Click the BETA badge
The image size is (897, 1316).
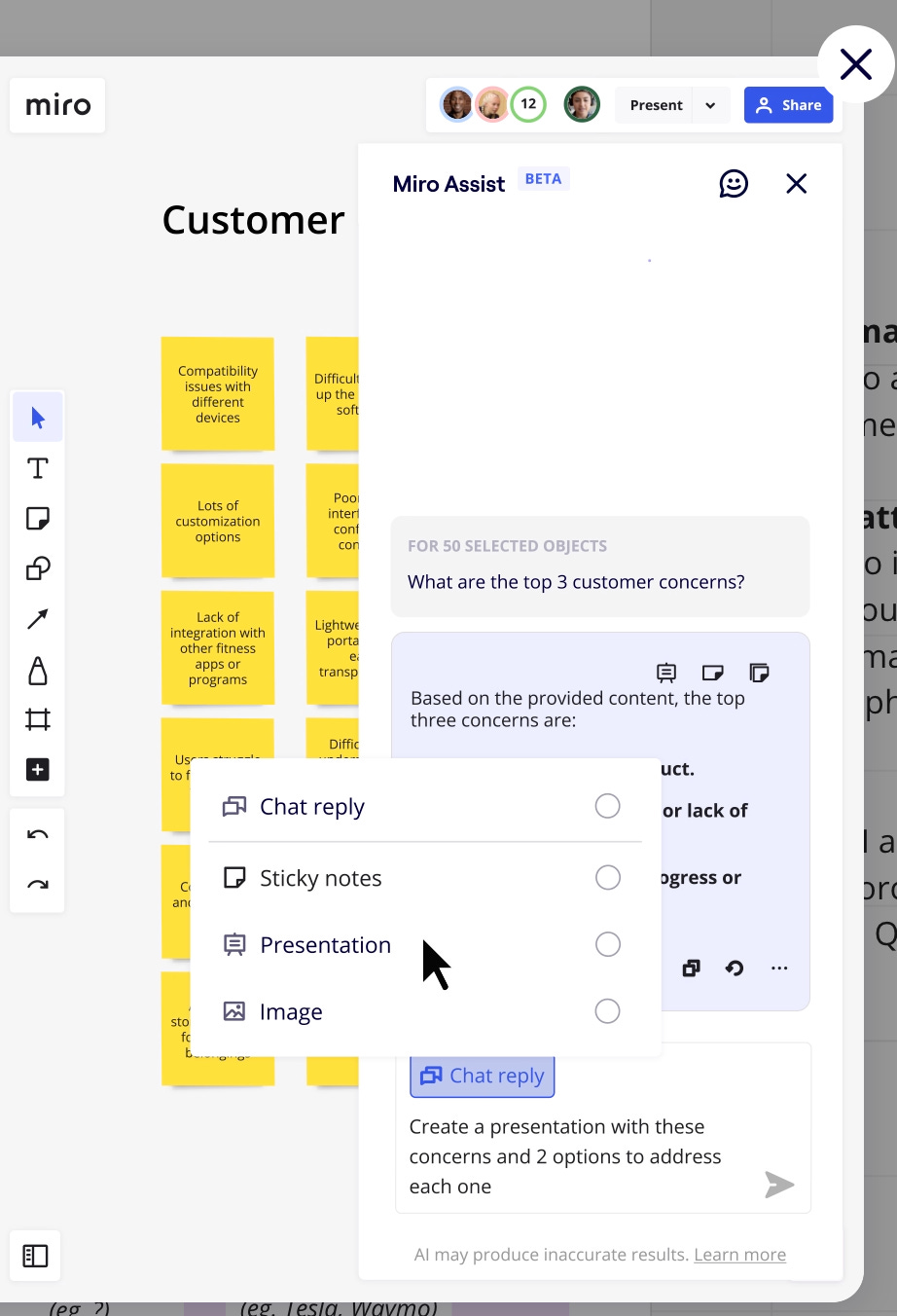pyautogui.click(x=543, y=179)
